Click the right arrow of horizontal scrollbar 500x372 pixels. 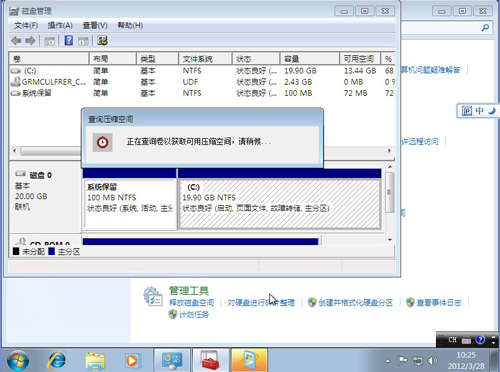389,151
